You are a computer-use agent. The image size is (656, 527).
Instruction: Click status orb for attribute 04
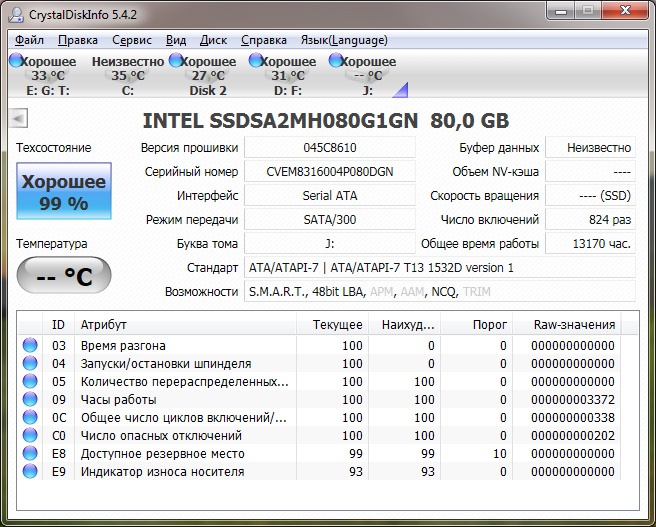pos(30,363)
